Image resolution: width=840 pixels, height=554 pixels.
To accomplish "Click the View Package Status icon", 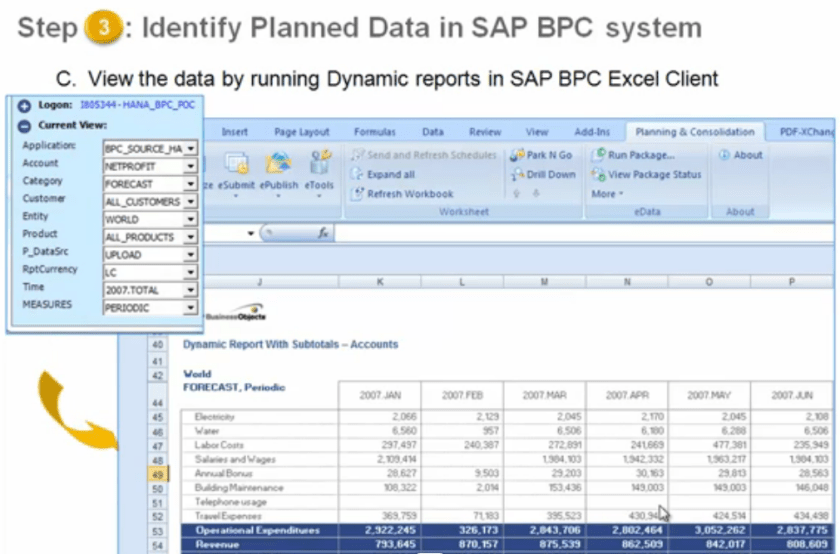I will point(599,175).
